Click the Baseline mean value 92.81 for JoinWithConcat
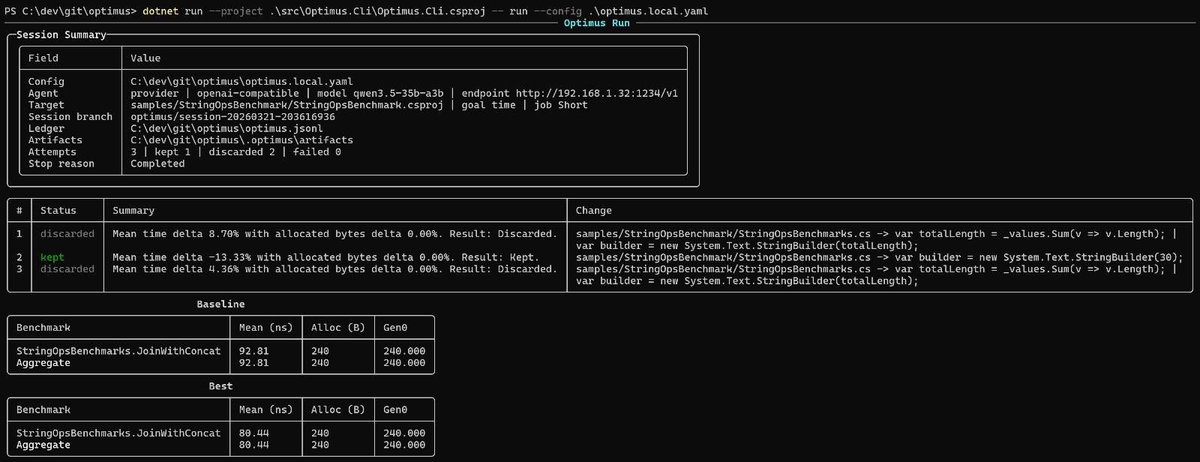The image size is (1200, 462). tap(254, 351)
